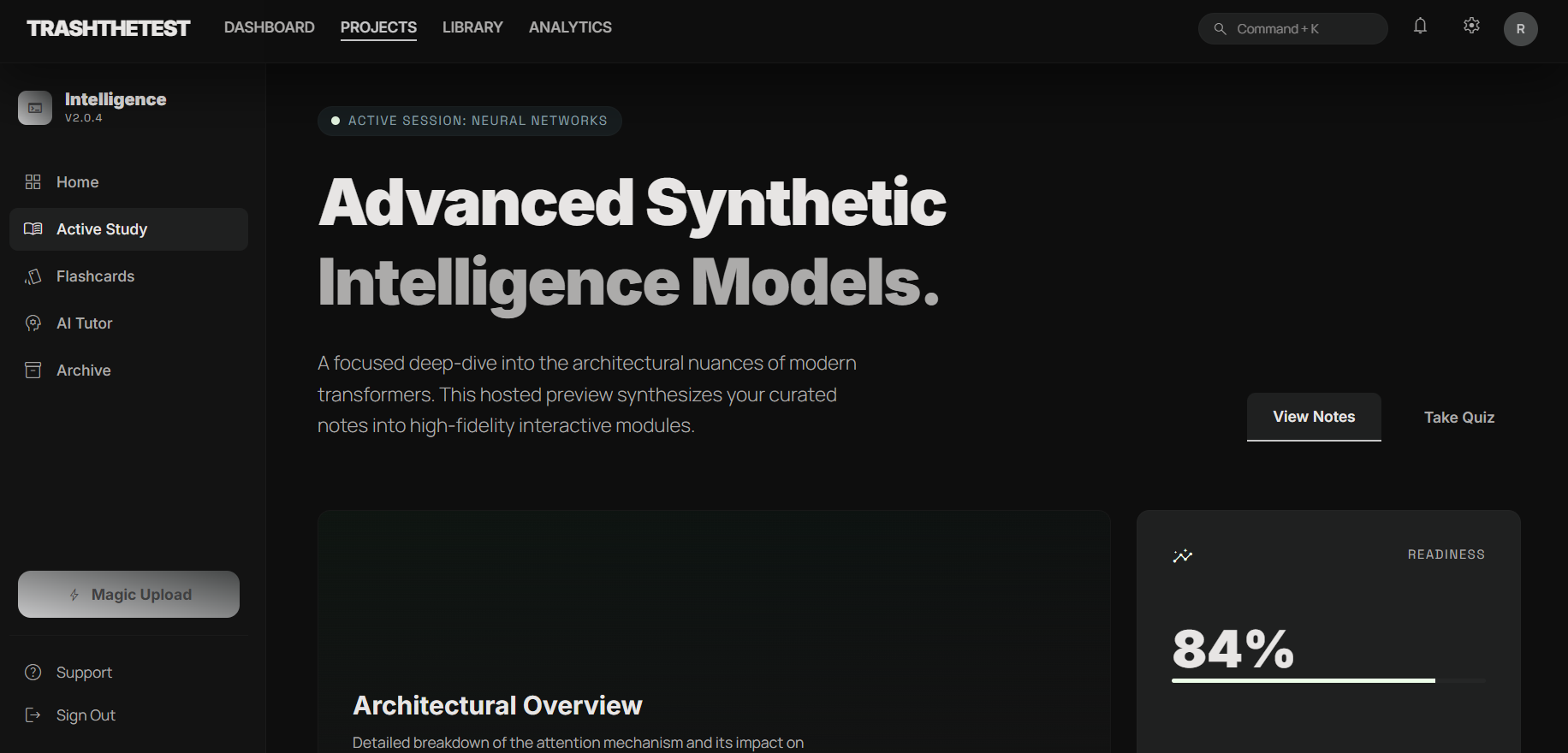Click the READINESS label
The height and width of the screenshot is (753, 1568).
pos(1446,554)
